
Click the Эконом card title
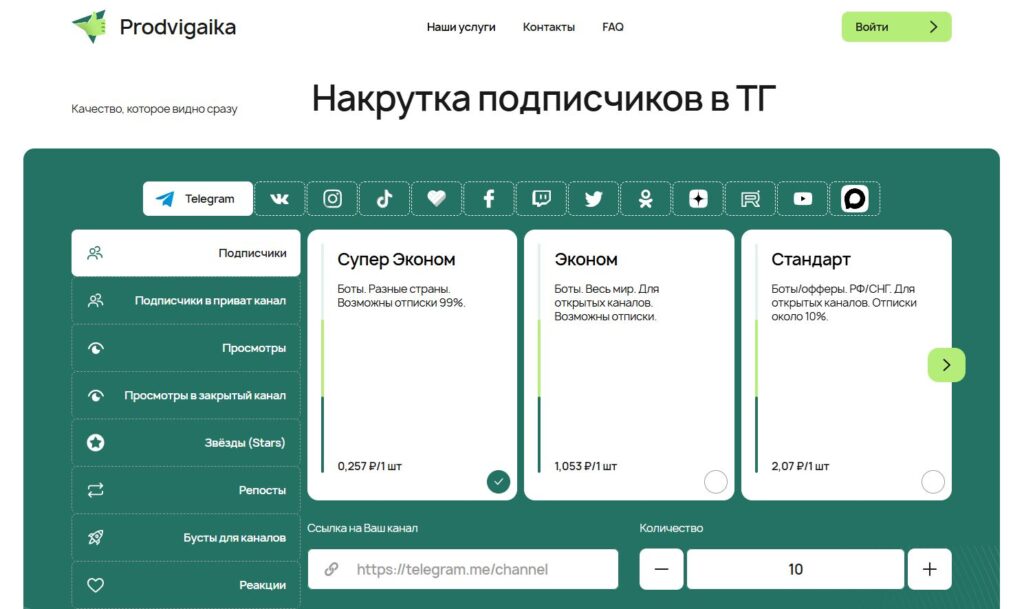[x=586, y=259]
